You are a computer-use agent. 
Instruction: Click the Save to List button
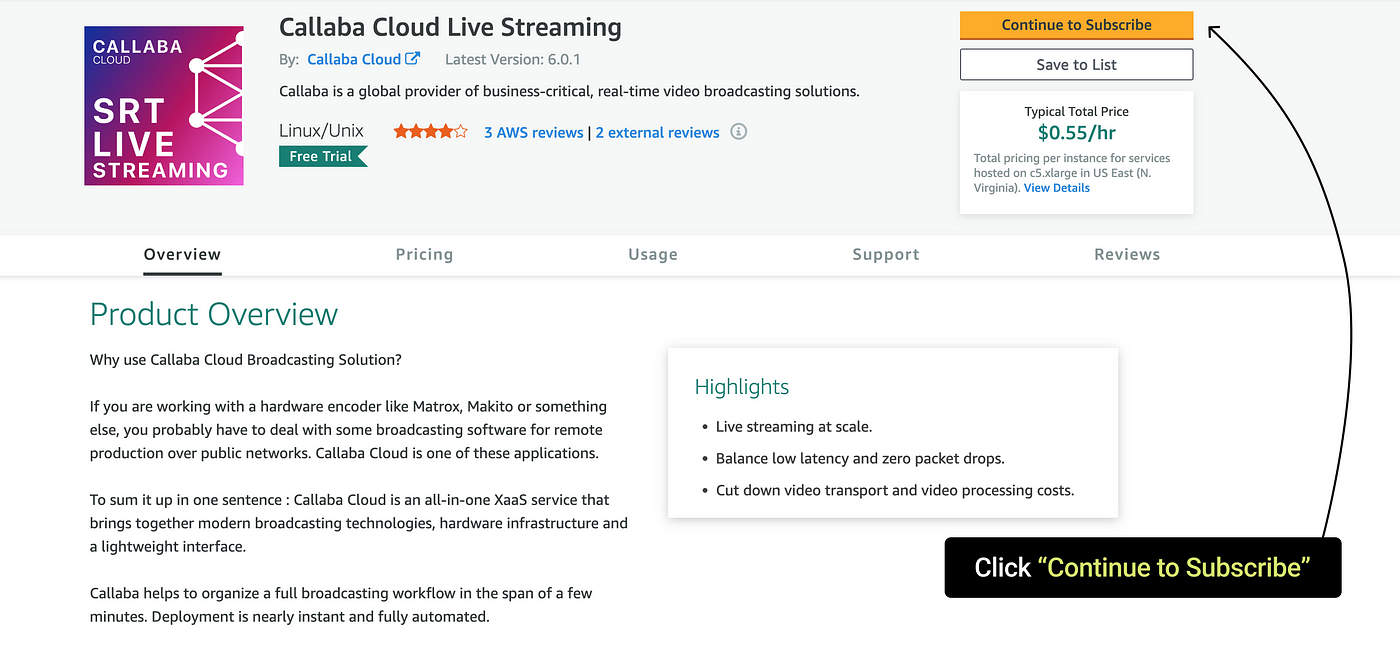click(1076, 64)
